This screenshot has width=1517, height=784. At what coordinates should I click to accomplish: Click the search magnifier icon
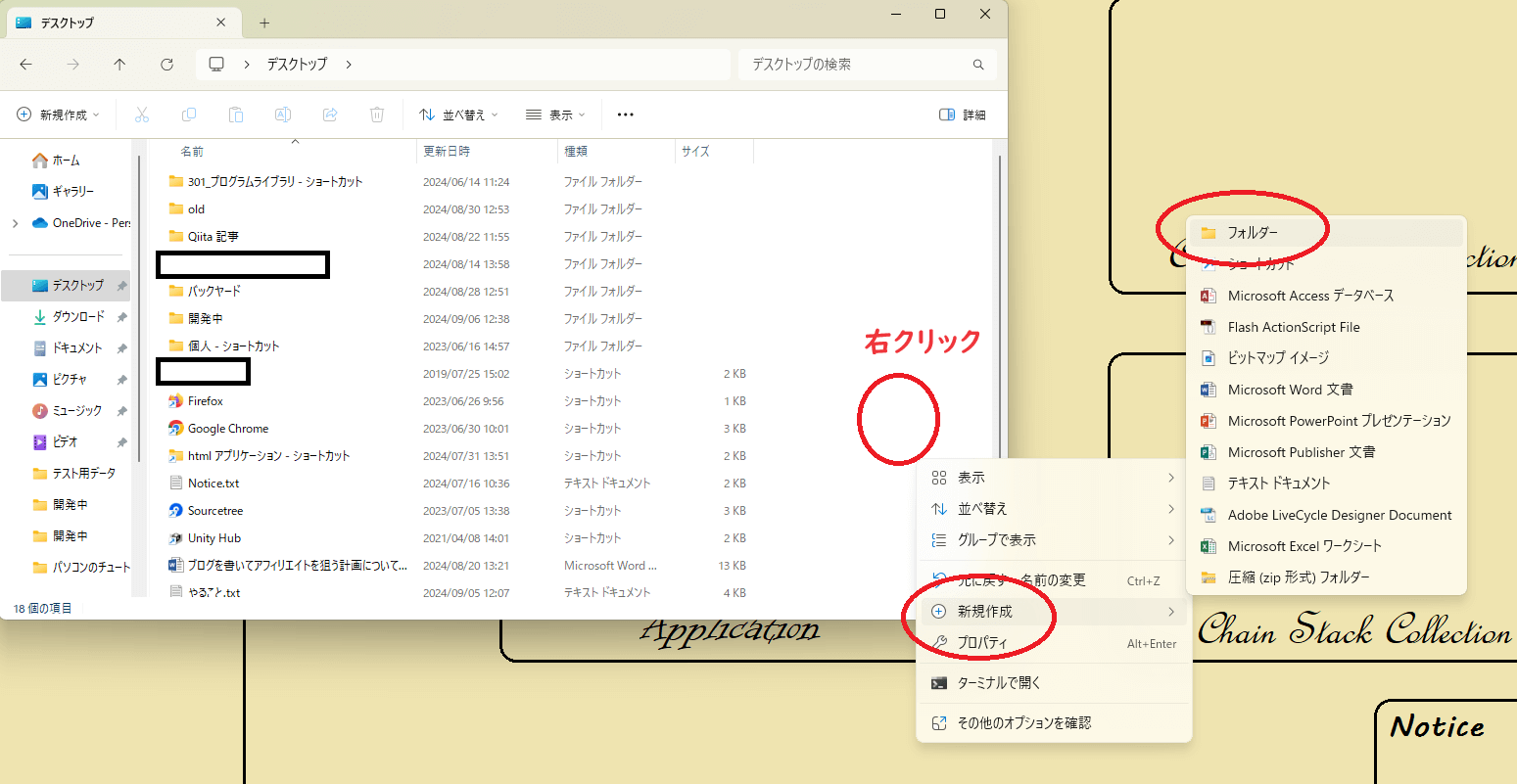click(978, 65)
